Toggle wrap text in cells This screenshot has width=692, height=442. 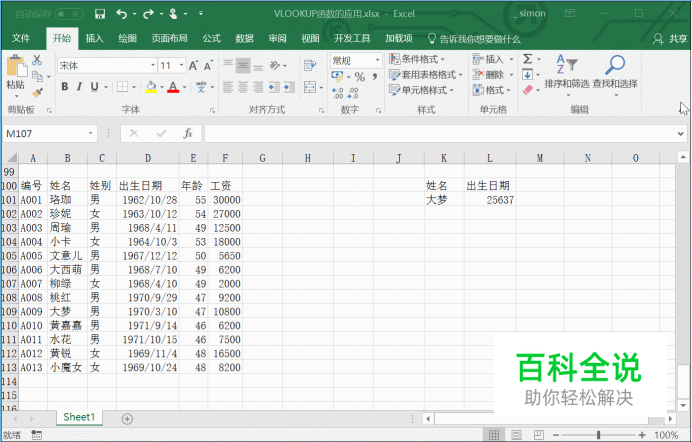pos(310,66)
